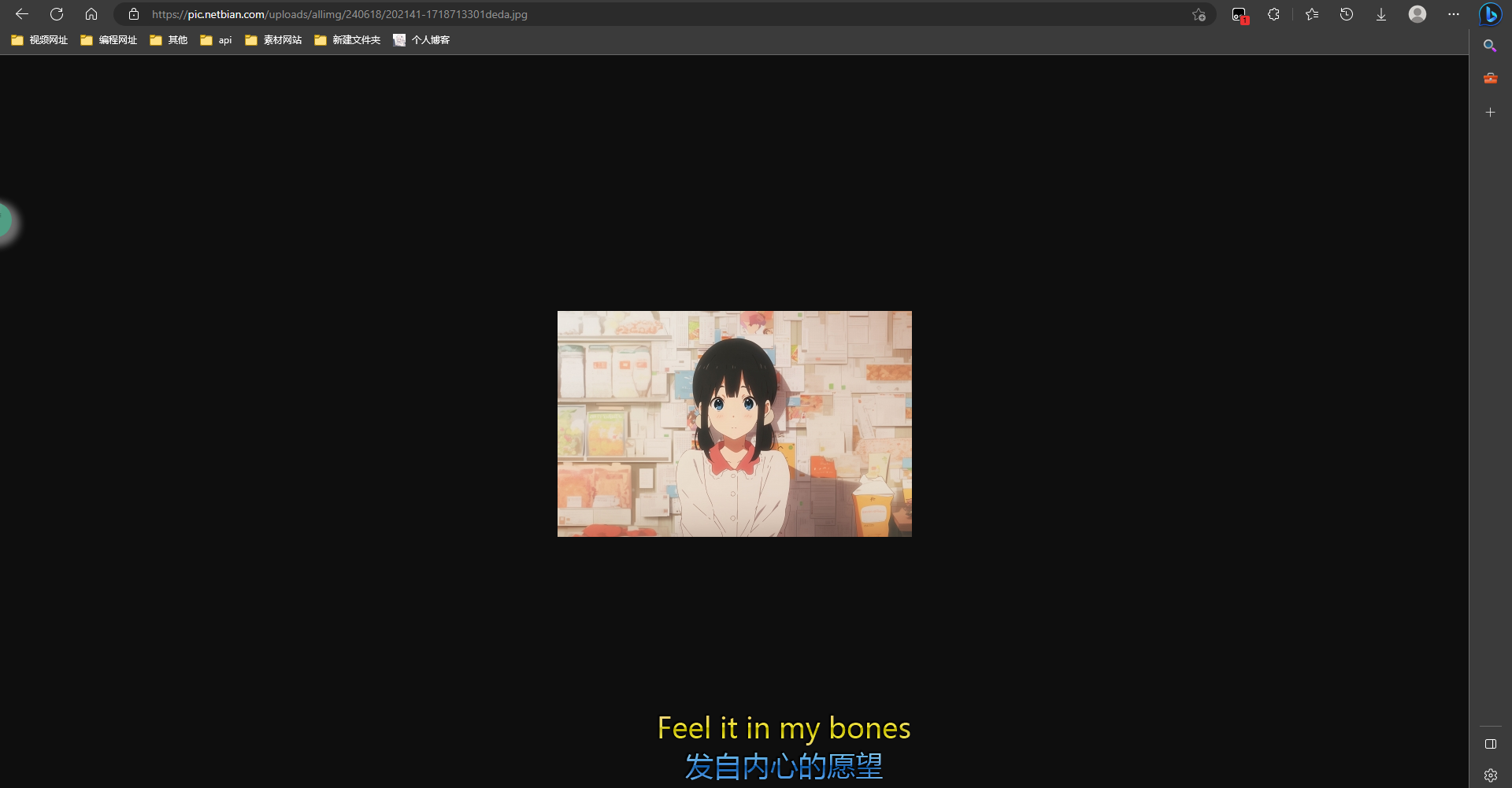Viewport: 1512px width, 788px height.
Task: Open the 视频网址 bookmark folder
Action: [x=39, y=40]
